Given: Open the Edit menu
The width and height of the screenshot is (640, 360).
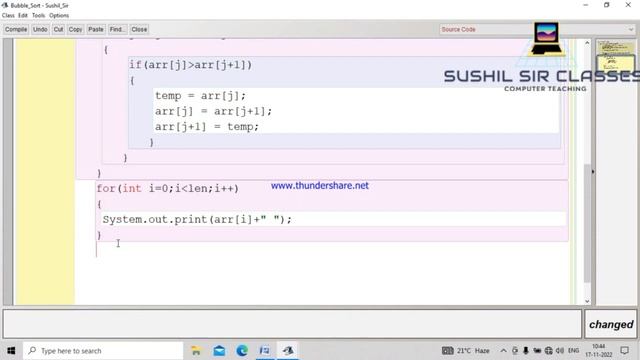Looking at the screenshot, I should (x=23, y=16).
